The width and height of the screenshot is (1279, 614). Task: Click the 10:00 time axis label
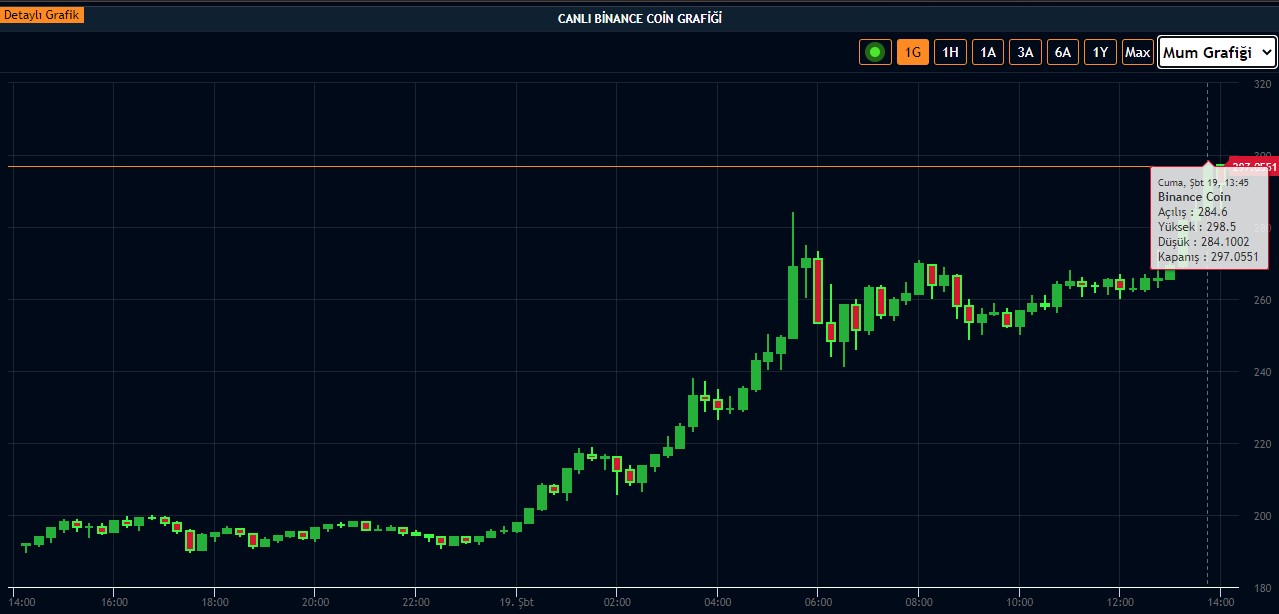click(x=1019, y=602)
